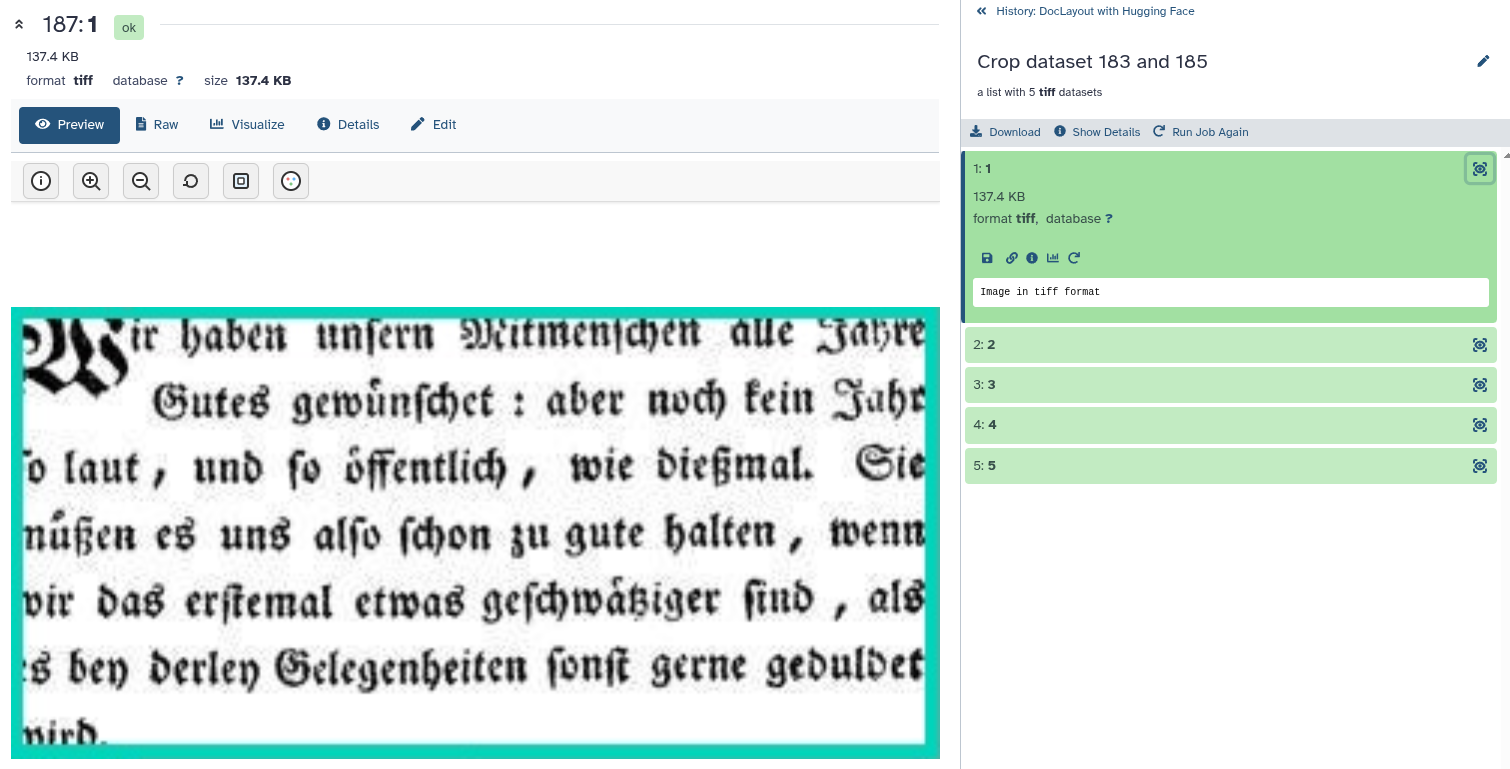Image resolution: width=1510 pixels, height=769 pixels.
Task: Save dataset 1 with the floppy icon
Action: tap(986, 257)
